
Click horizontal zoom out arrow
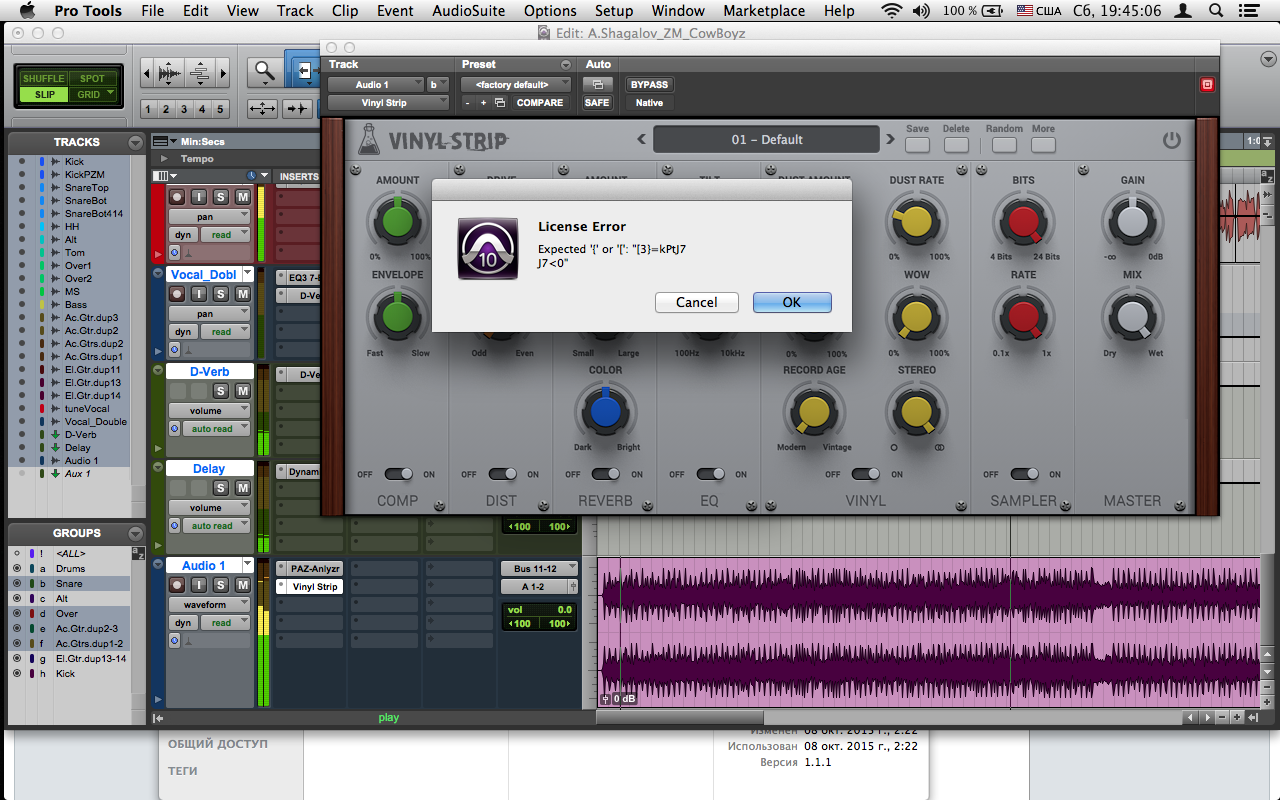tap(147, 74)
